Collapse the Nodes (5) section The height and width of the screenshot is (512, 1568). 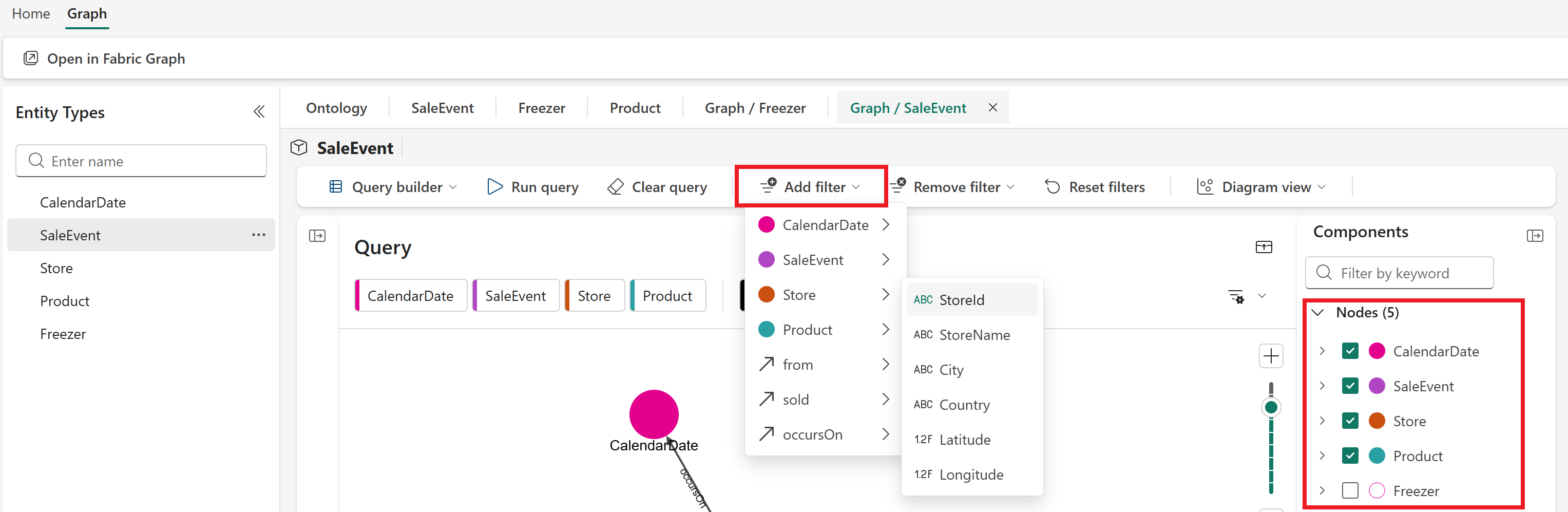[1318, 313]
